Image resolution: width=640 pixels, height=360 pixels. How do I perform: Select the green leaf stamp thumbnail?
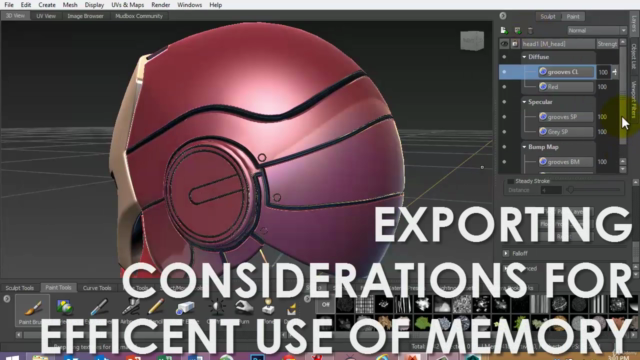(x=423, y=323)
